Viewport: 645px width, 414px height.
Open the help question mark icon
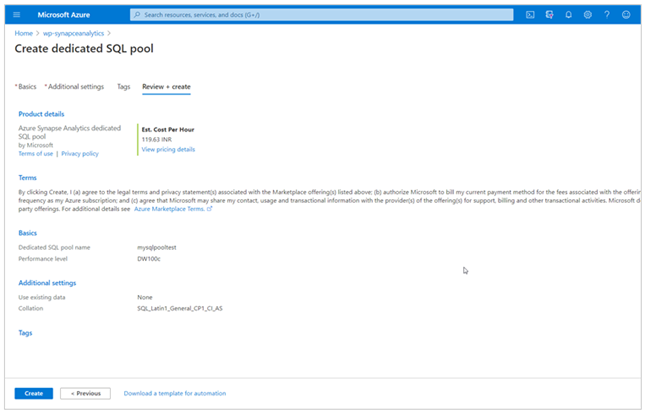coord(607,15)
